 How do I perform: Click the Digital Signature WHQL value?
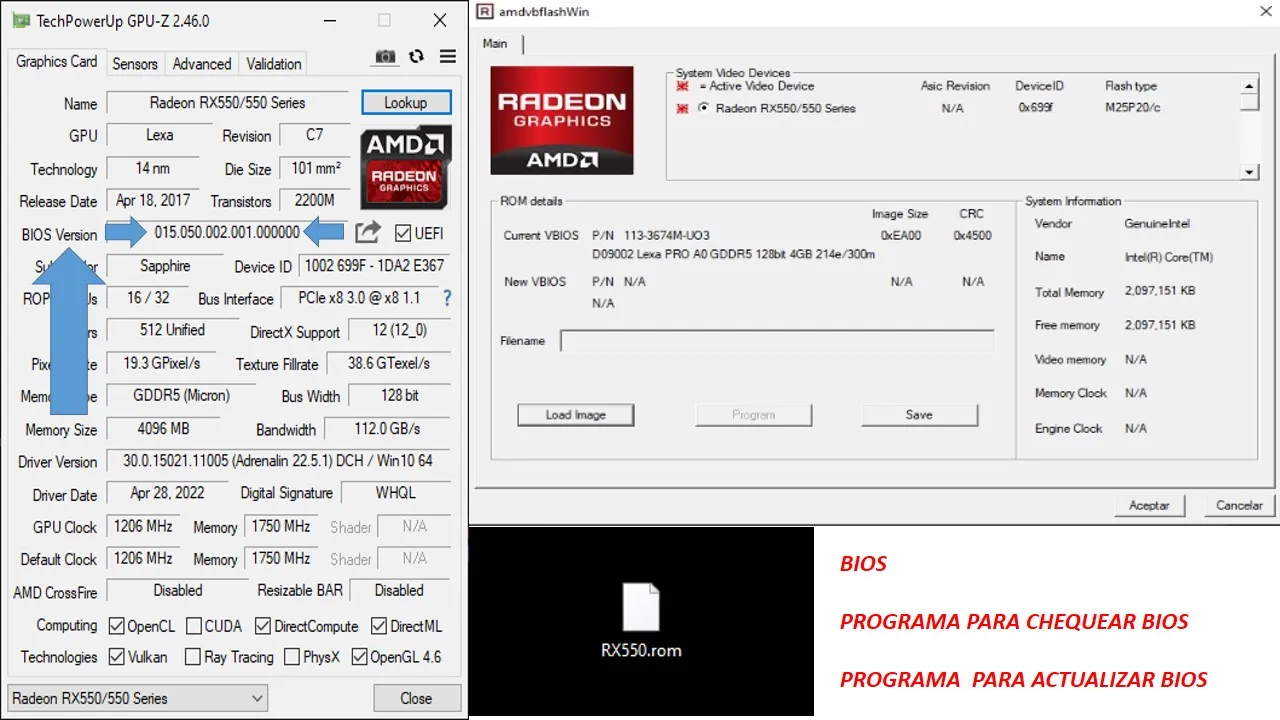[x=396, y=493]
